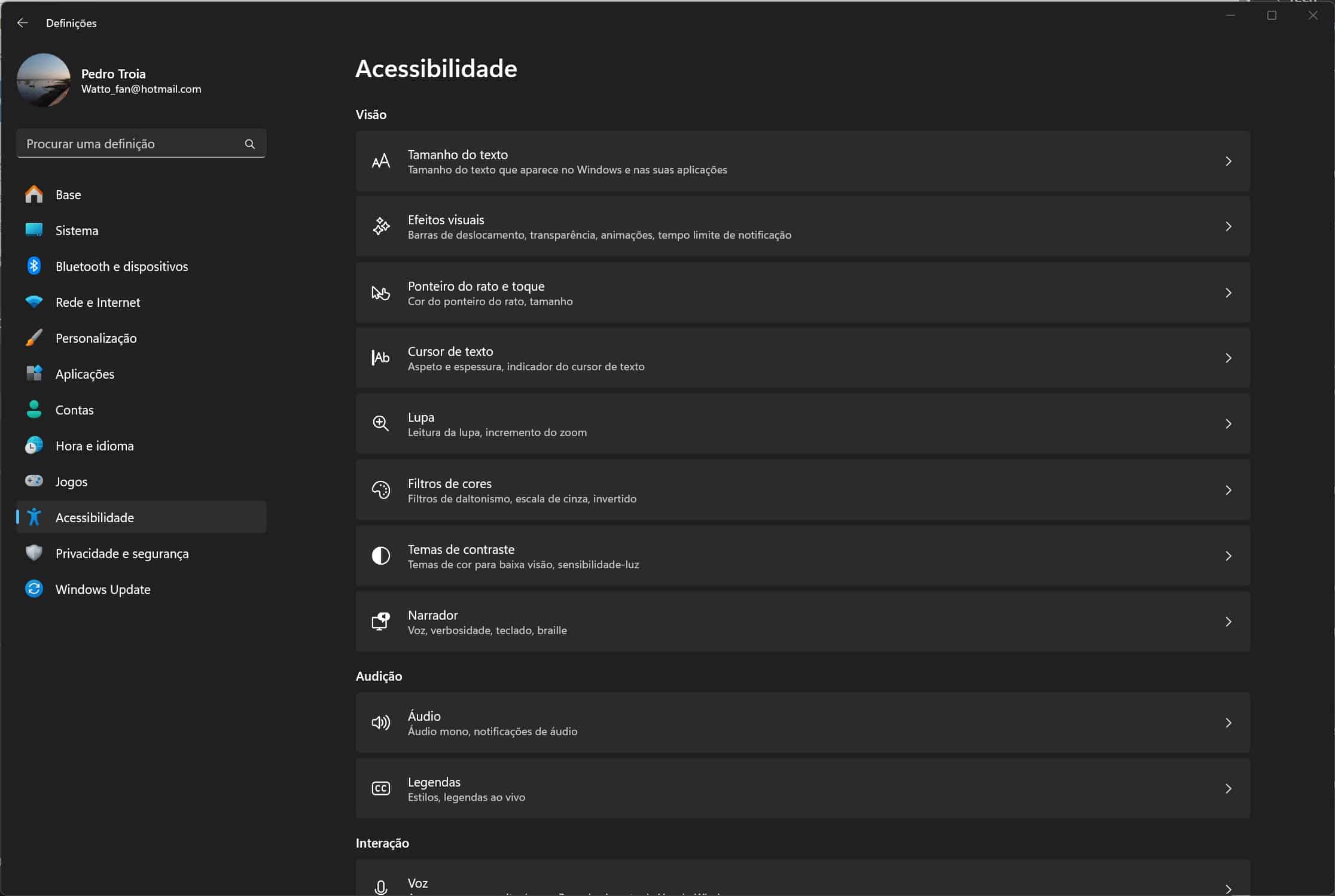The height and width of the screenshot is (896, 1335).
Task: Click the search magnifier icon in sidebar
Action: pos(250,144)
